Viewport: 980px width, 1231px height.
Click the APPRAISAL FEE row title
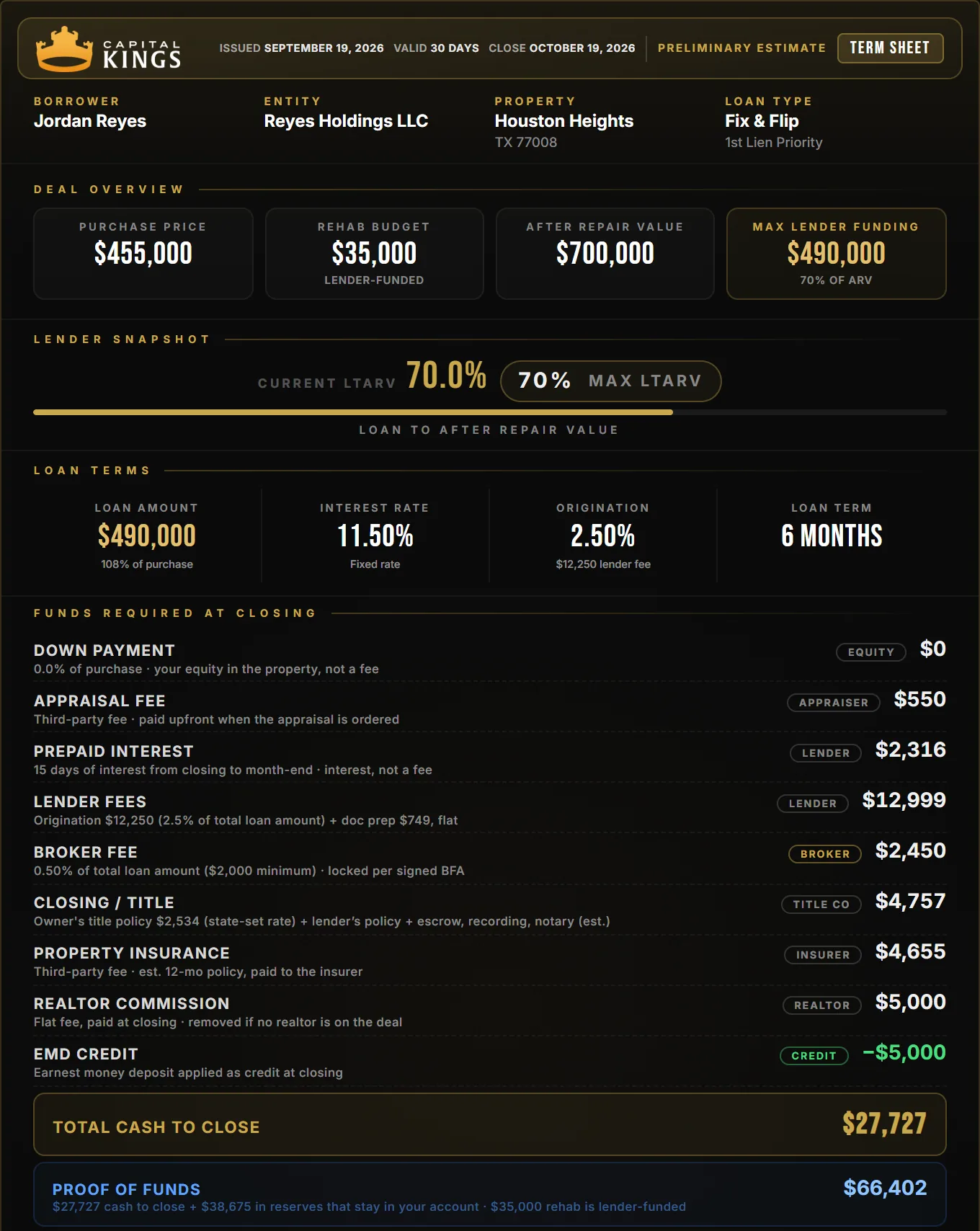99,701
